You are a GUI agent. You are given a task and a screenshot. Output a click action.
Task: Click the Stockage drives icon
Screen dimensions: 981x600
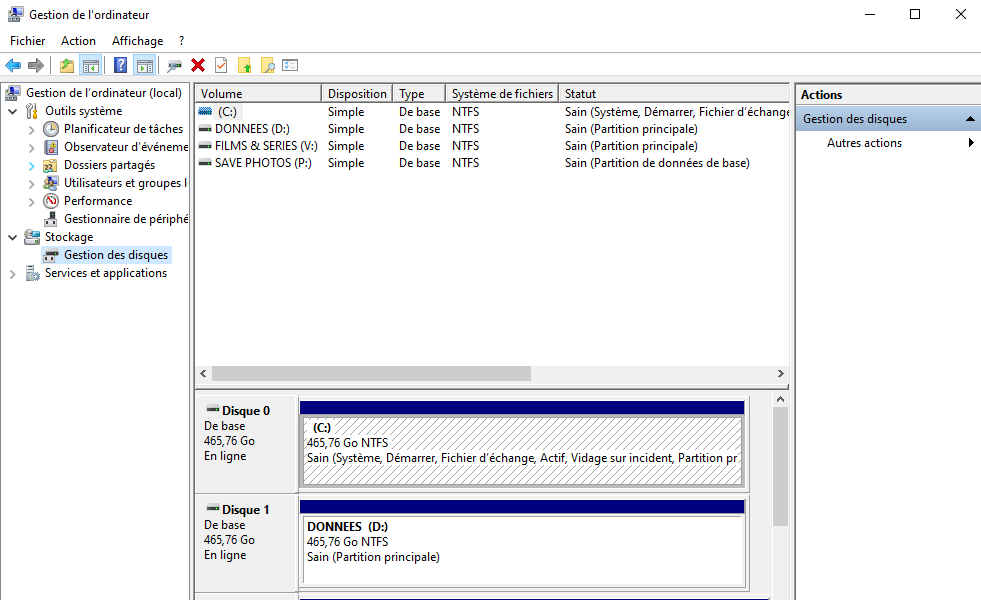tap(32, 236)
